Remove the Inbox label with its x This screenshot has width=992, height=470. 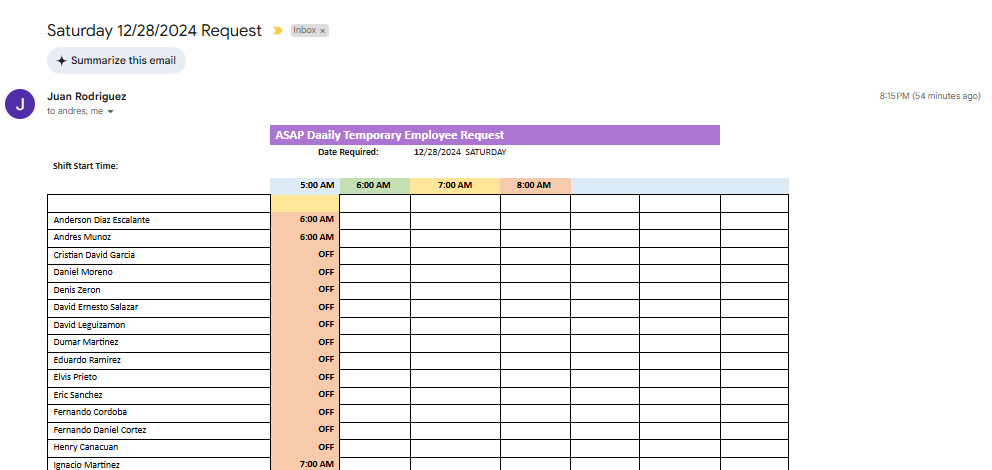click(x=323, y=31)
